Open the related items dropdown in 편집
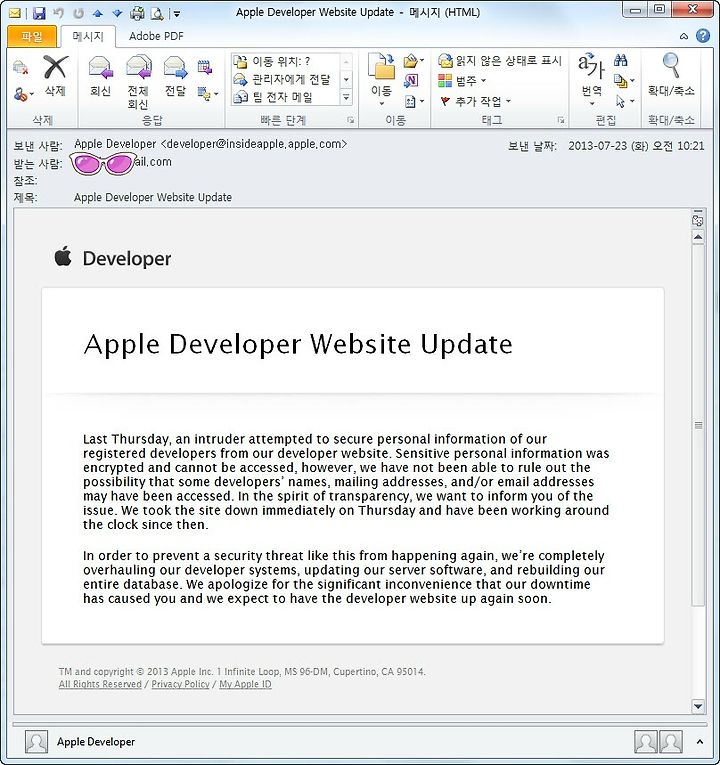This screenshot has width=720, height=765. point(624,81)
